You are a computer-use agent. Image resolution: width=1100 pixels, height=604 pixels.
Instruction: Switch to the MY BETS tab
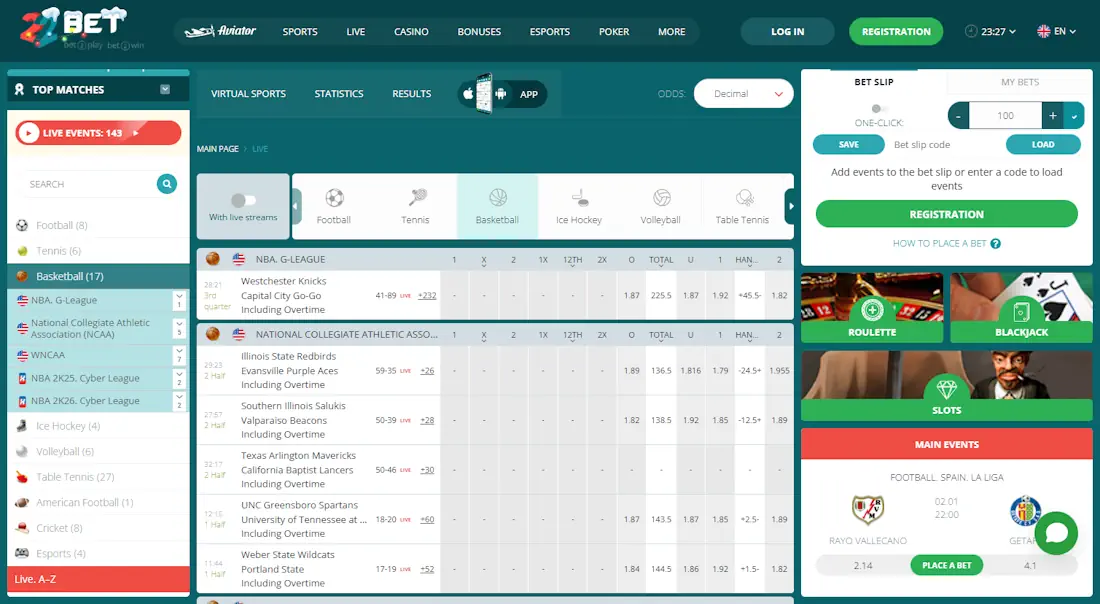[x=1019, y=82]
